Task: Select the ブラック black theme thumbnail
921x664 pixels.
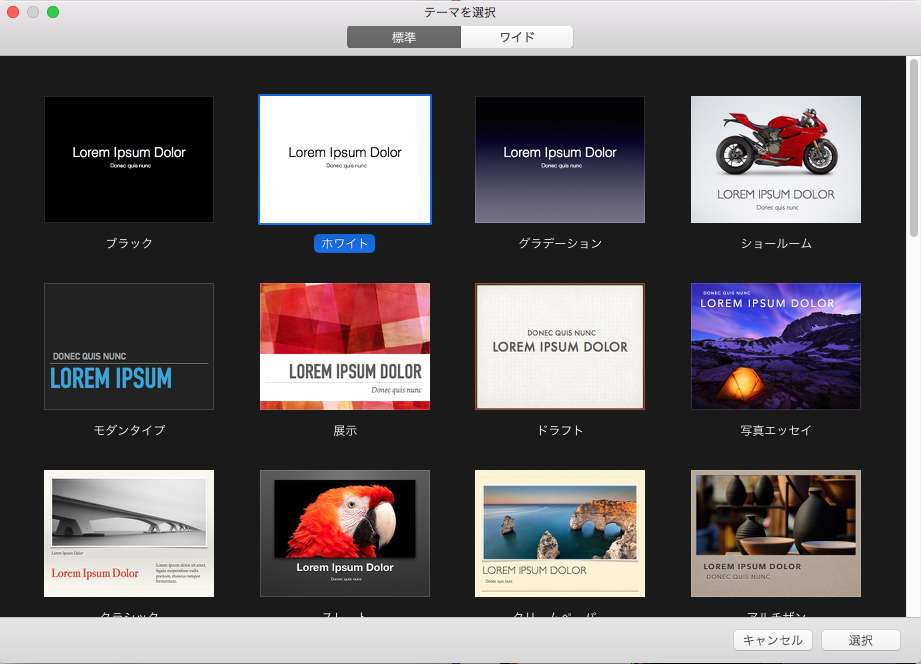Action: (129, 159)
